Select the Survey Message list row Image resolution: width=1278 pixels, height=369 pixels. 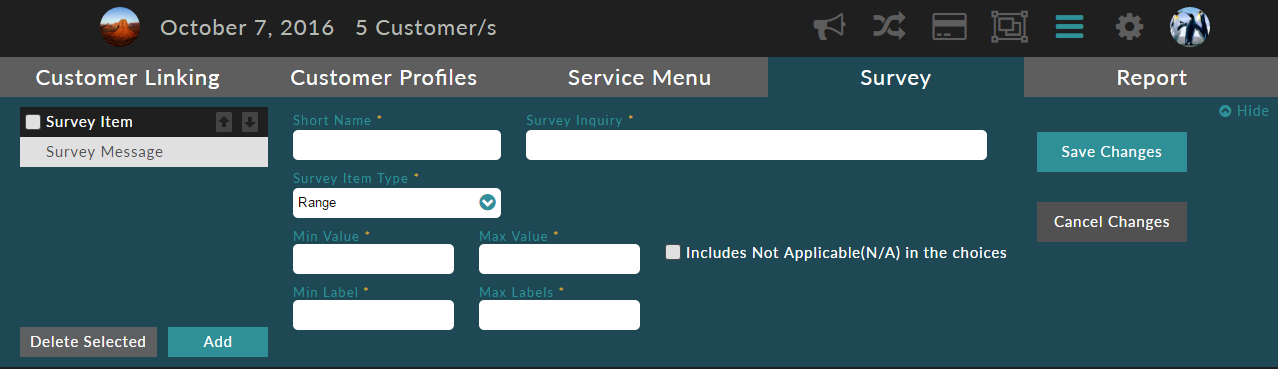click(x=144, y=152)
